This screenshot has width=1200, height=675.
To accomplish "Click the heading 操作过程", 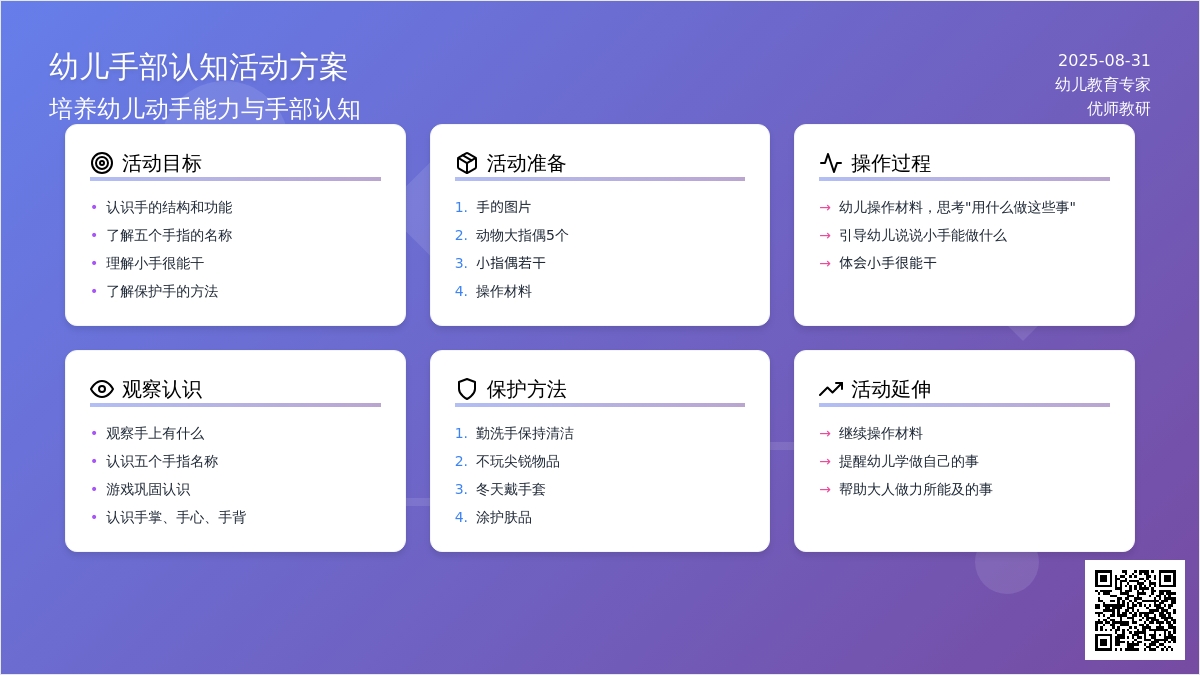I will [x=891, y=163].
